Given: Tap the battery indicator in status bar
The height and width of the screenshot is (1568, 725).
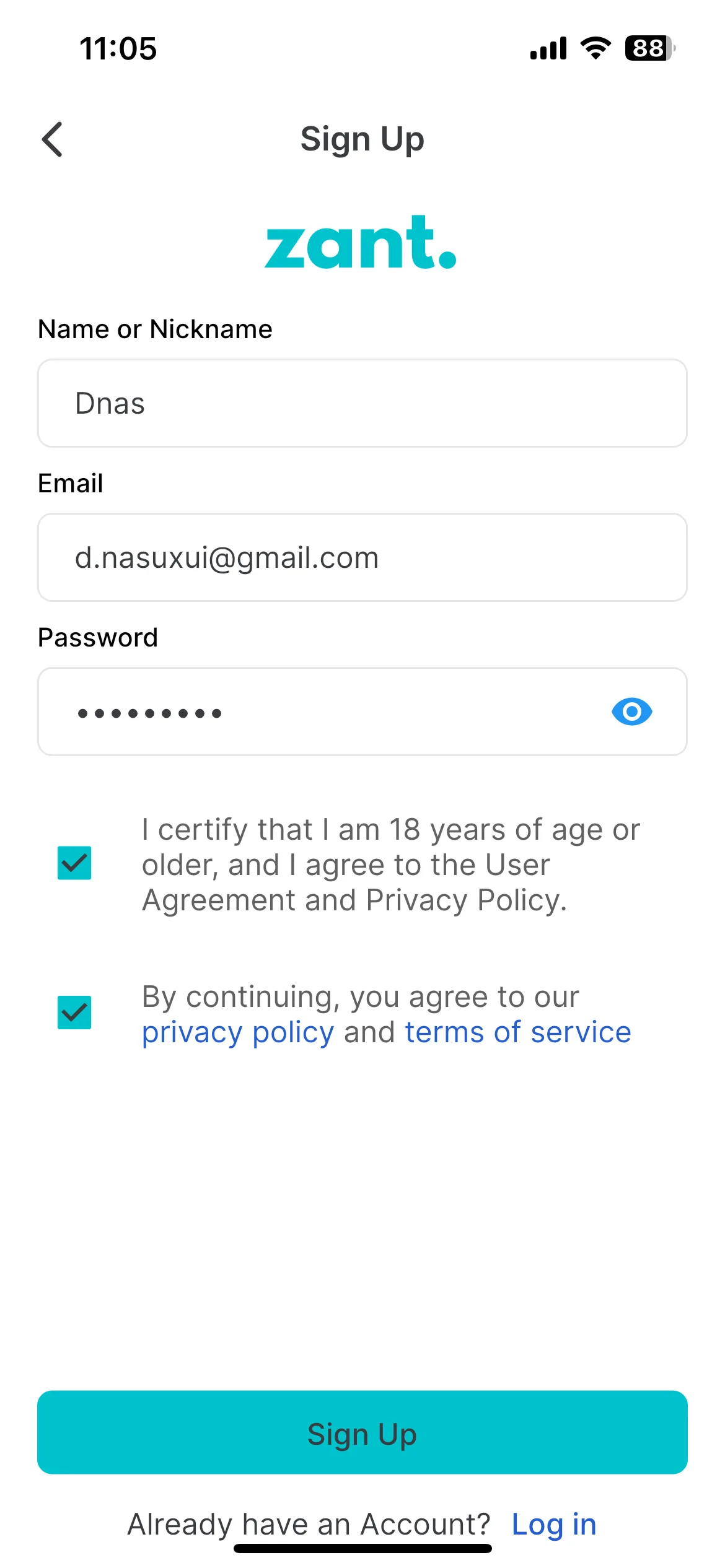Looking at the screenshot, I should (x=649, y=48).
